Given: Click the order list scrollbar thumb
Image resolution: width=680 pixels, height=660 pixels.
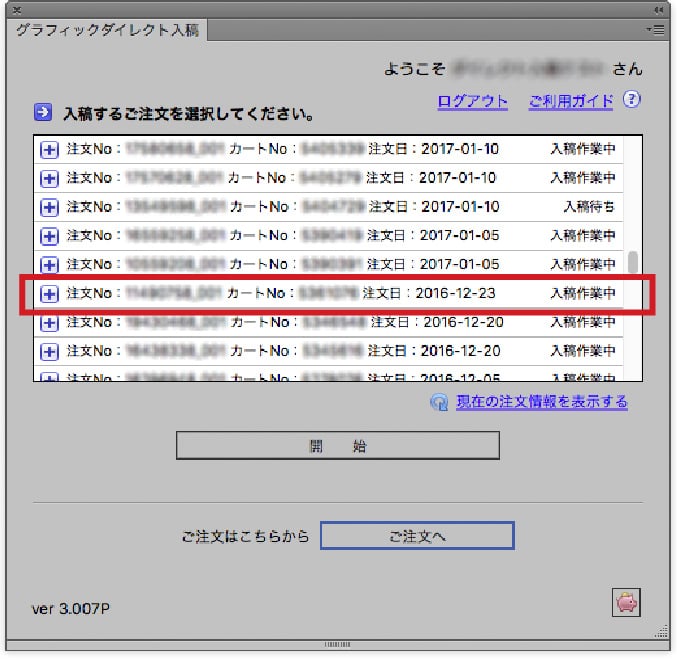Looking at the screenshot, I should coord(633,261).
